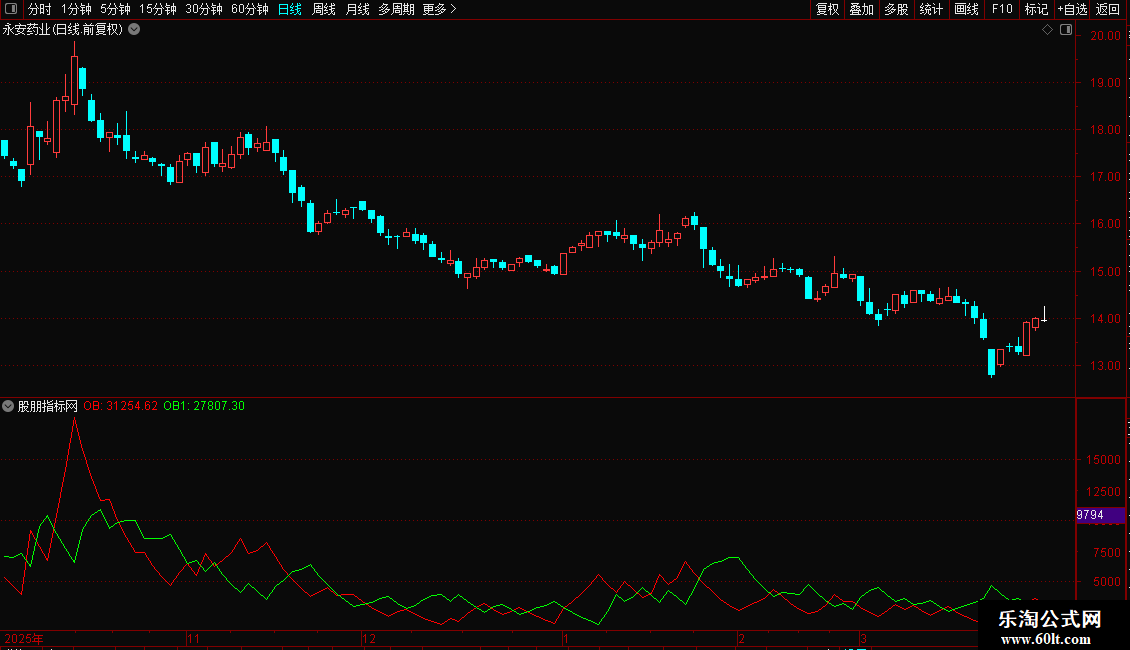
Task: Toggle the left sidebar panel icon
Action: (x=11, y=9)
